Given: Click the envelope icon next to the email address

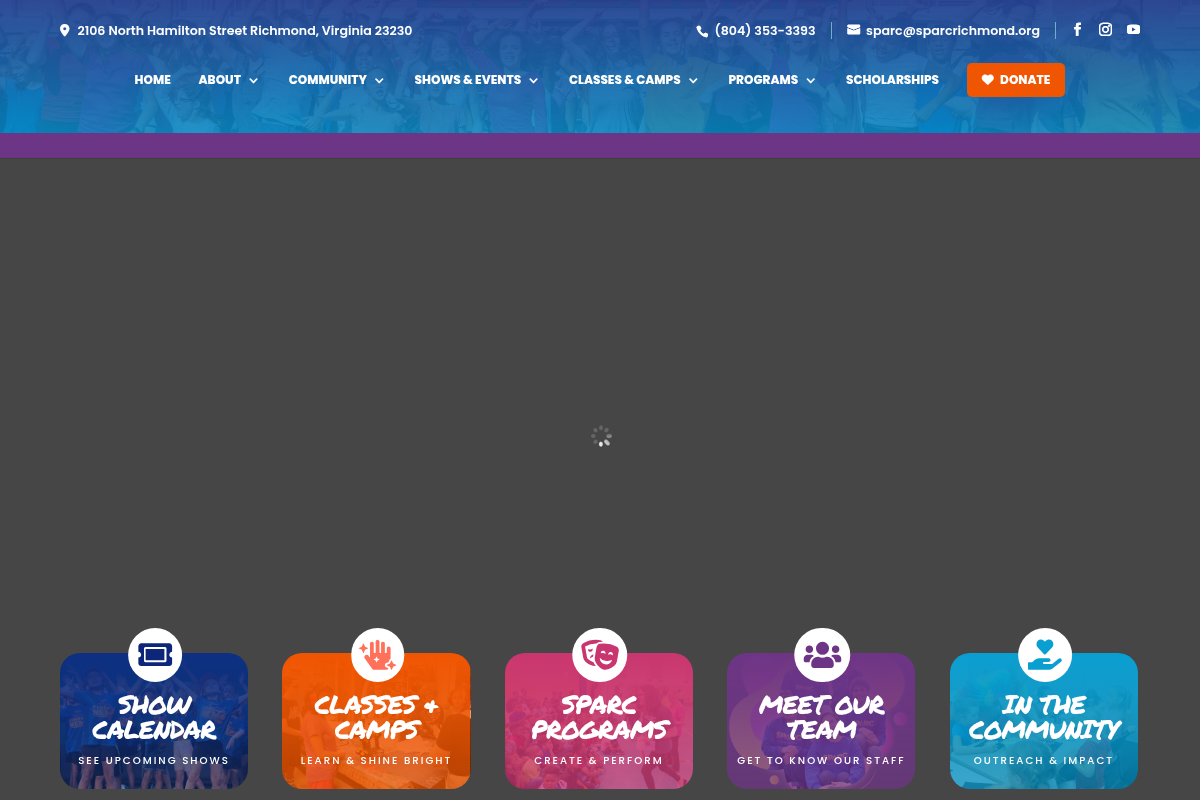Looking at the screenshot, I should pyautogui.click(x=853, y=30).
